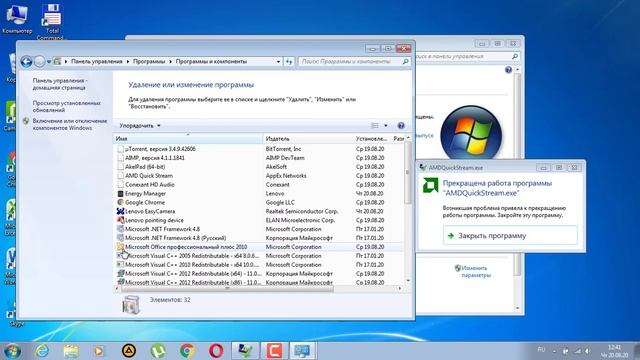Select the Панель управления breadcrumb
The width and height of the screenshot is (640, 360).
click(97, 62)
